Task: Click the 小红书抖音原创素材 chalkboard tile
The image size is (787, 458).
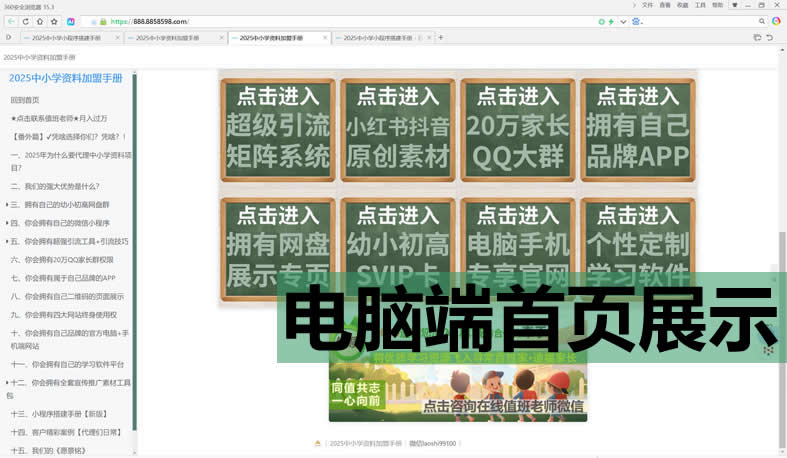Action: pos(398,130)
